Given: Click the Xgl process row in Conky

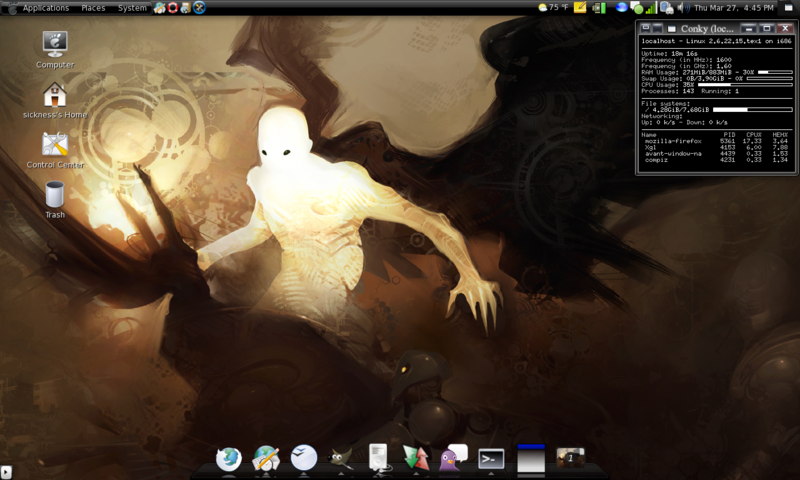Looking at the screenshot, I should click(716, 147).
